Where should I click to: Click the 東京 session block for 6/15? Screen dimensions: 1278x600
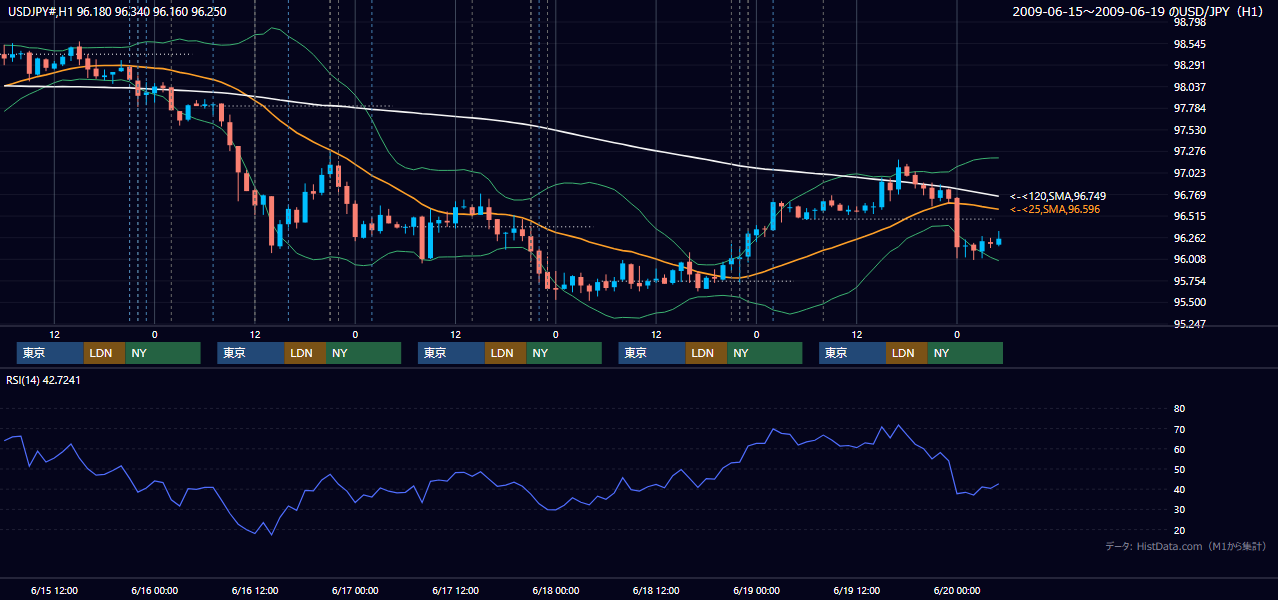point(50,353)
